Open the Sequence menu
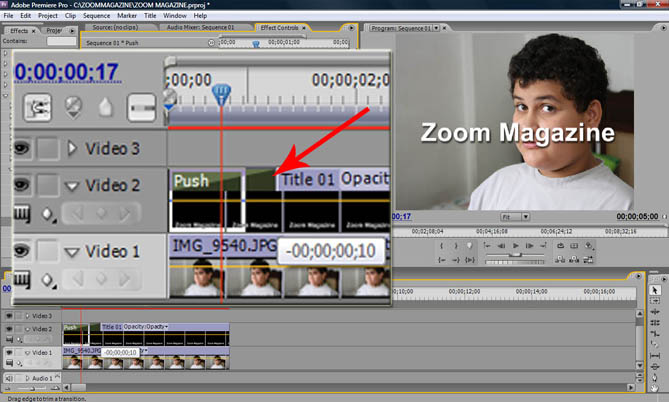The height and width of the screenshot is (402, 669). [97, 17]
